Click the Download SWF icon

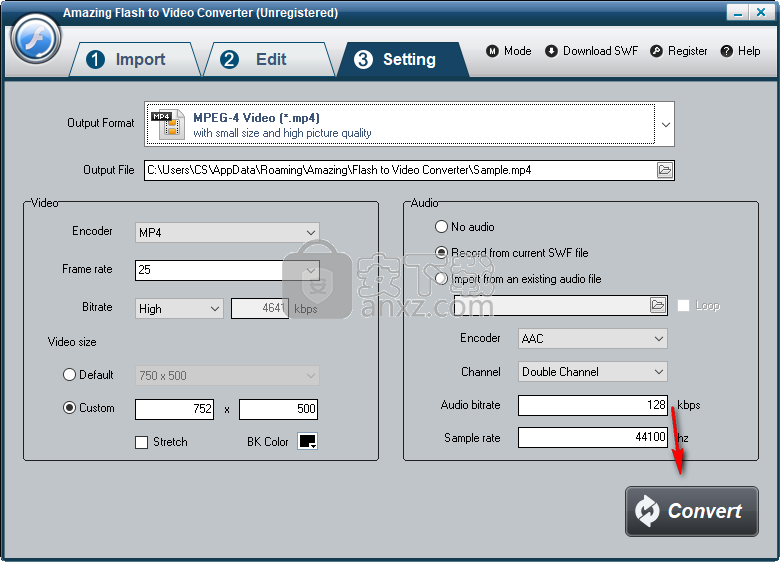coord(551,51)
